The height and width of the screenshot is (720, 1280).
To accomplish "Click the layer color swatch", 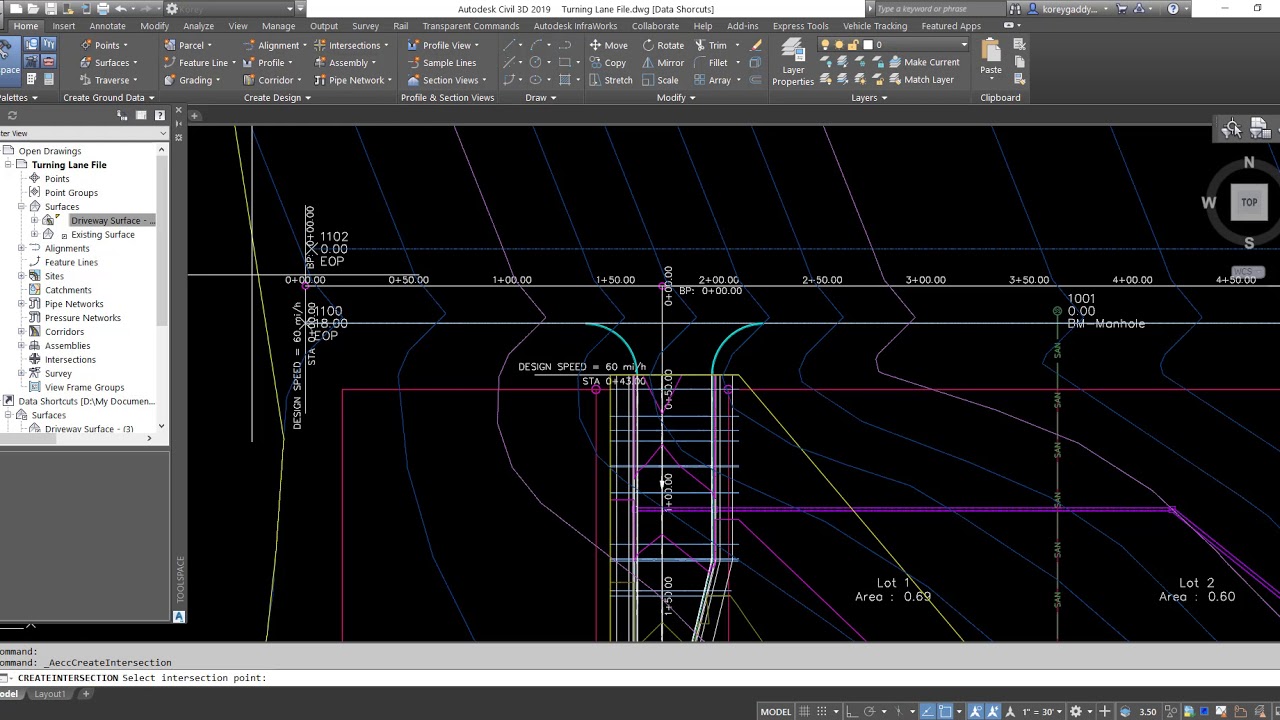I will tap(866, 45).
